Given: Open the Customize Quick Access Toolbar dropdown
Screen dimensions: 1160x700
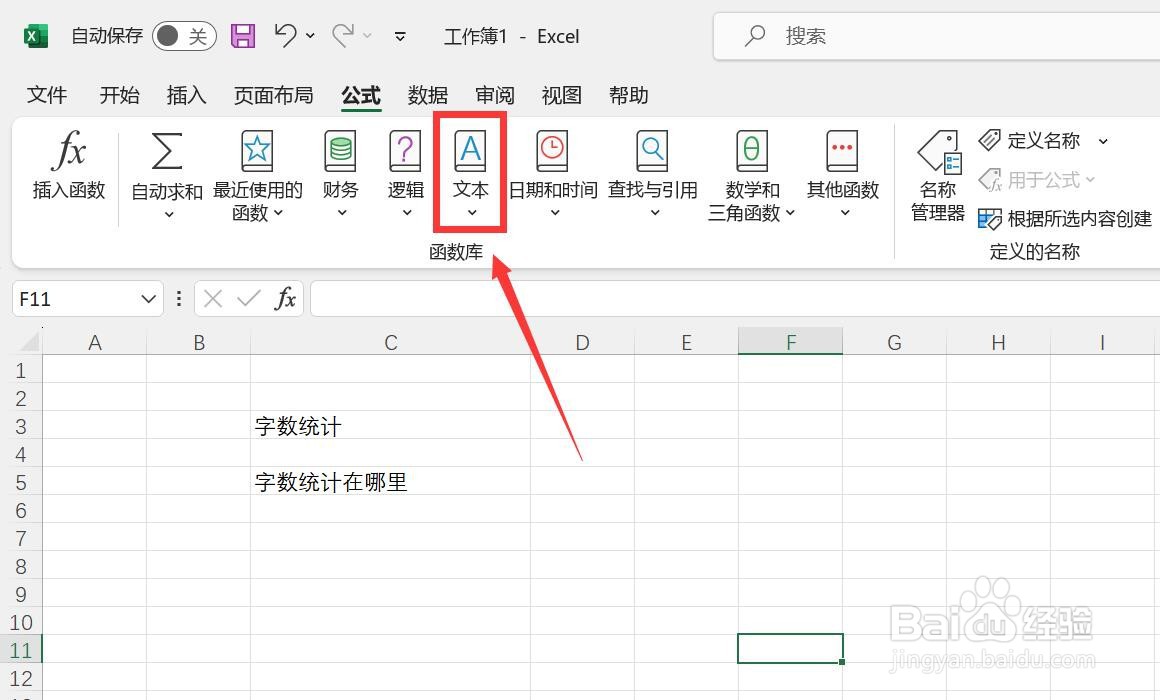Looking at the screenshot, I should pos(400,36).
